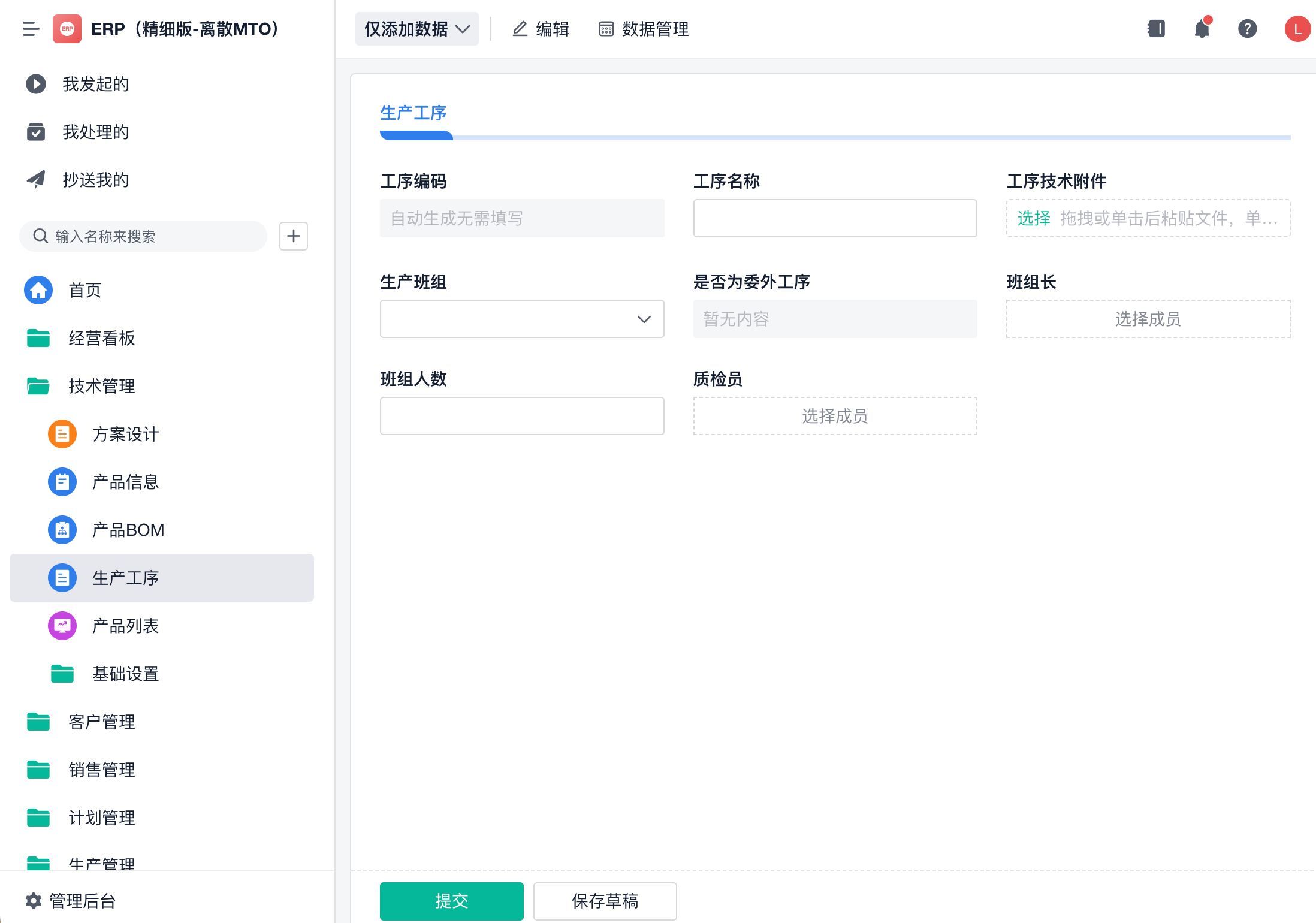Open 方案设计 form in sidebar
This screenshot has height=923, width=1316.
click(125, 434)
